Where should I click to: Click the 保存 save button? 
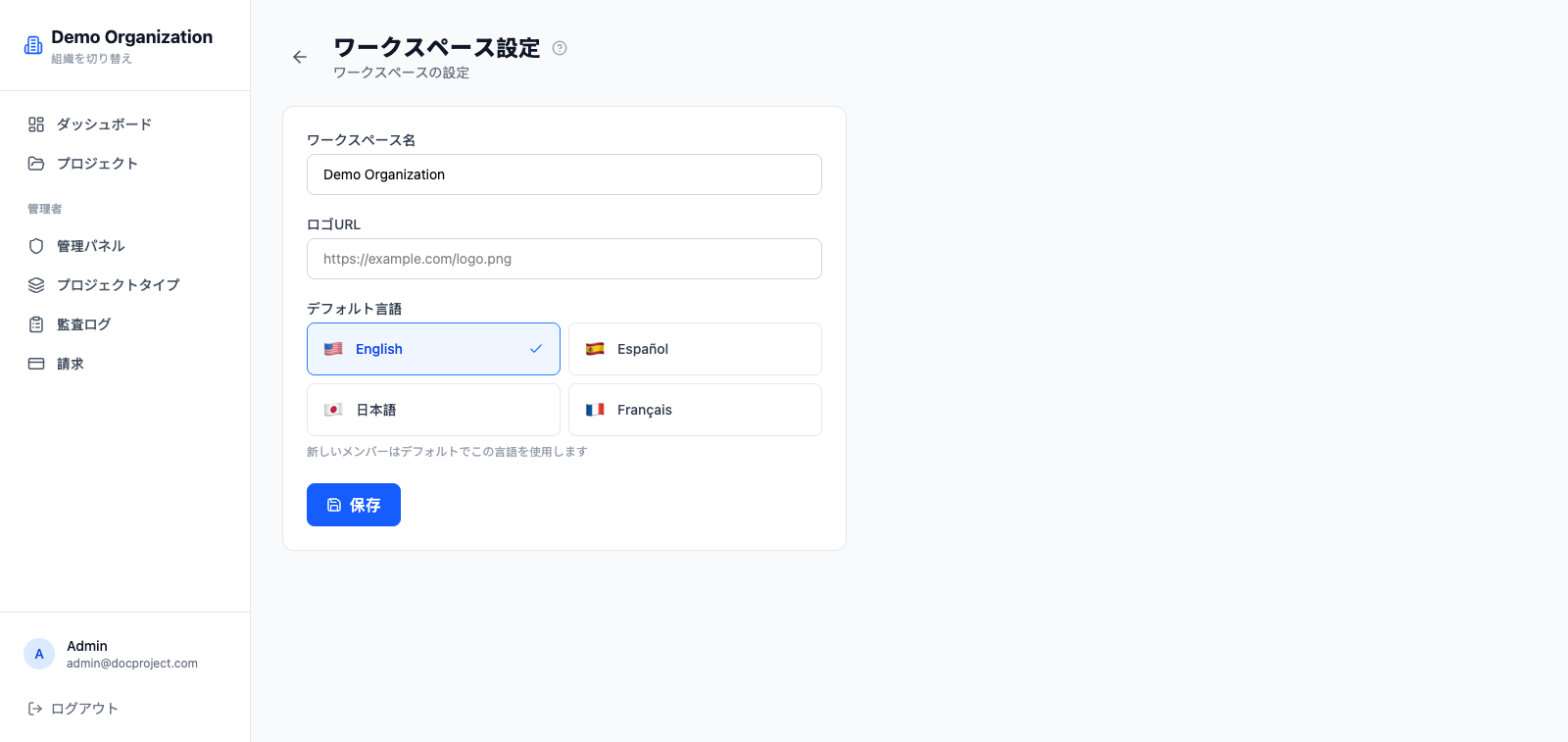point(354,505)
